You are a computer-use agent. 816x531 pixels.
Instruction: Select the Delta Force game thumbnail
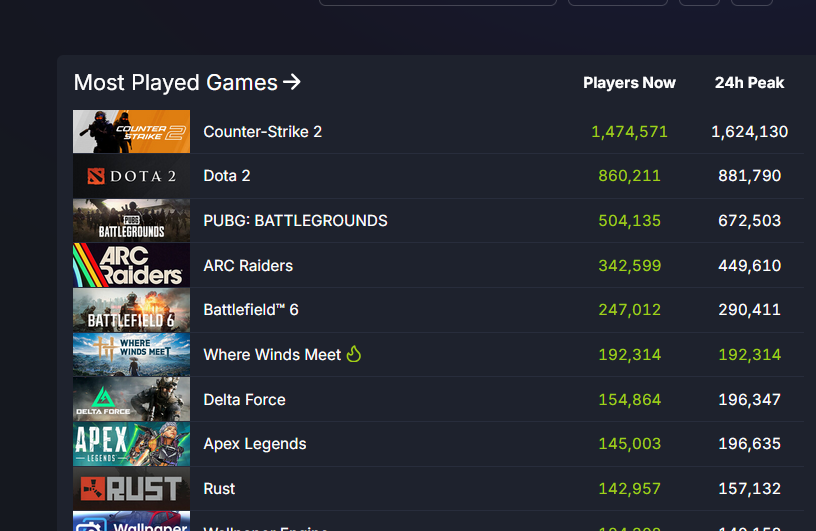[131, 399]
